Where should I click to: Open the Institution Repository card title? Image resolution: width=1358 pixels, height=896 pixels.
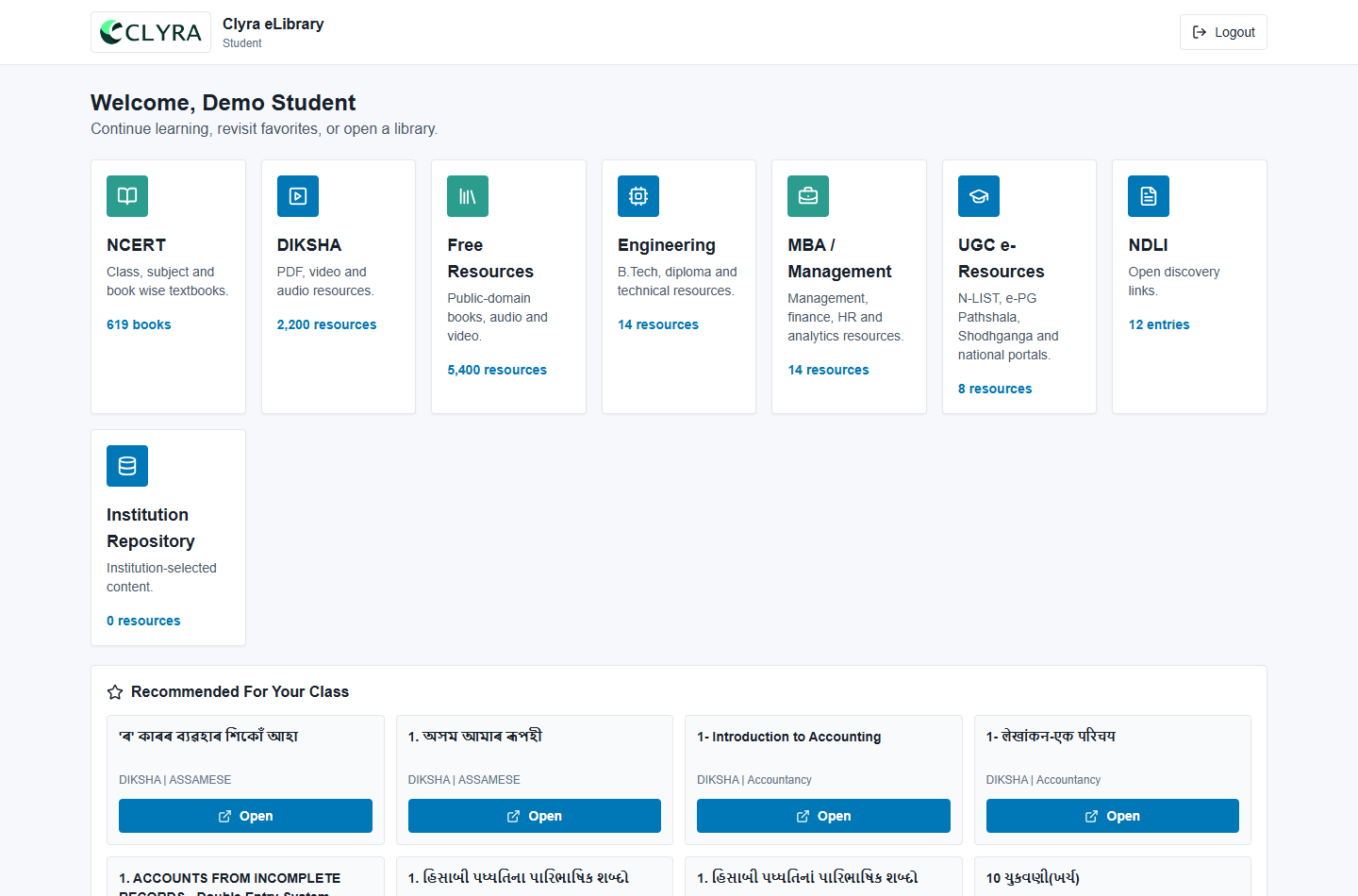[x=151, y=528]
